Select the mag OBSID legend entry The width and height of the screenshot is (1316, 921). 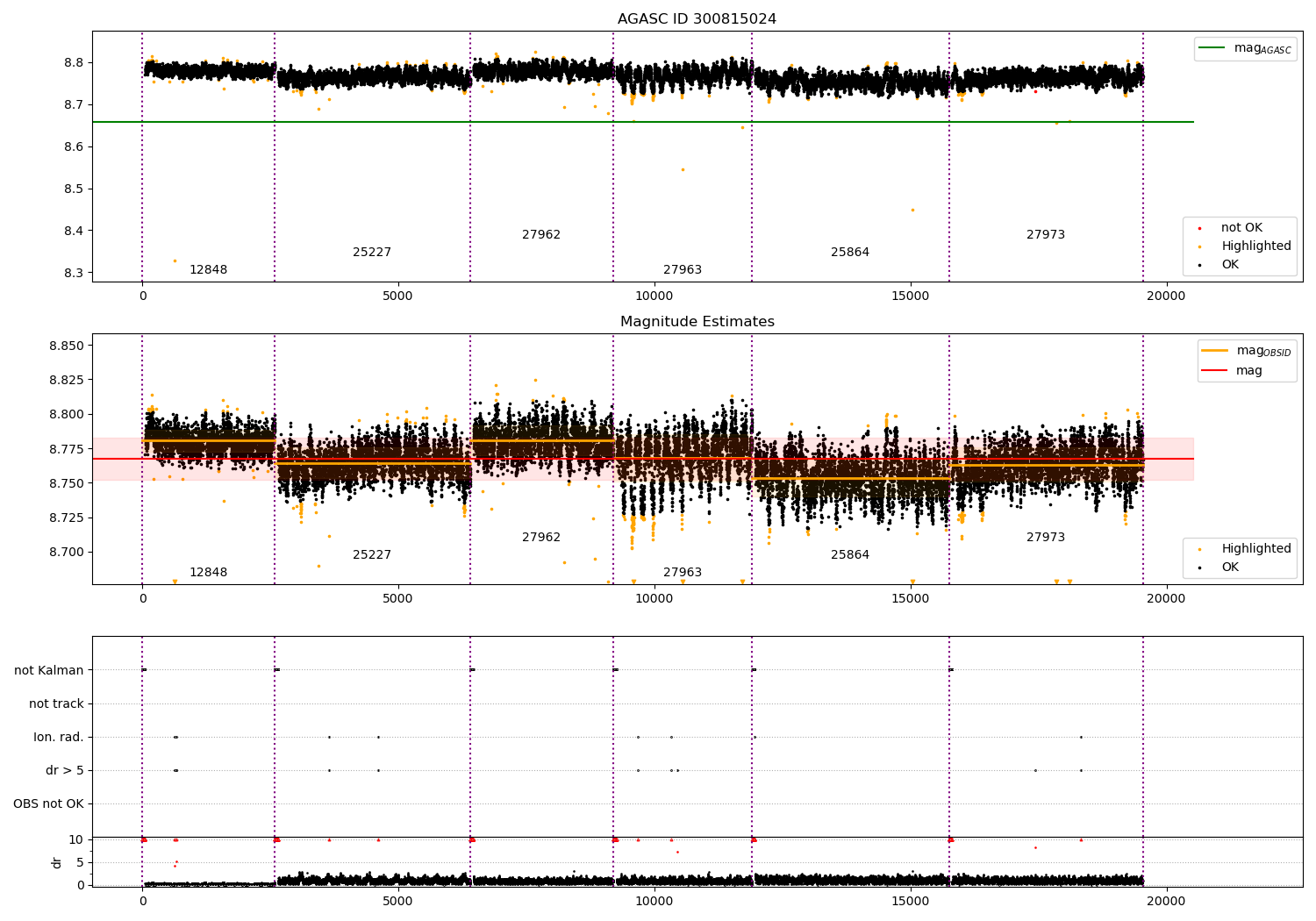click(x=1247, y=351)
